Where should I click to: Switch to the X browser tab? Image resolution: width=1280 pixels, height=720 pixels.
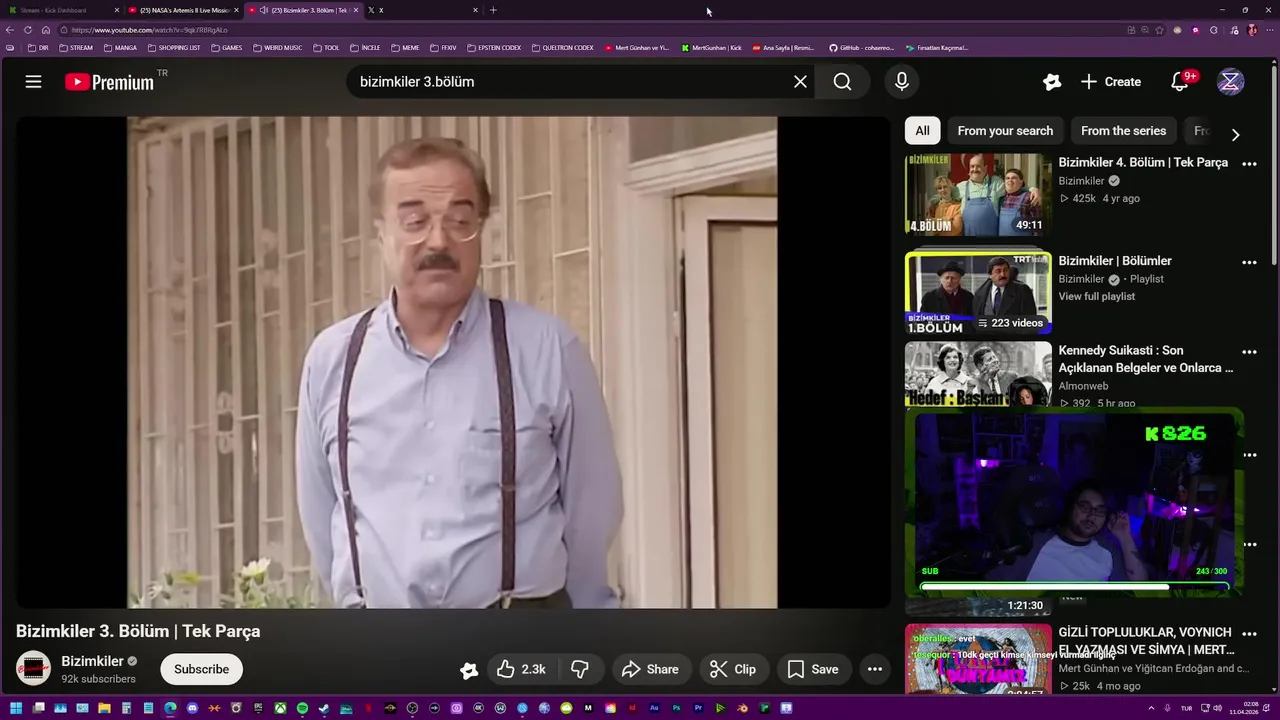[x=423, y=10]
